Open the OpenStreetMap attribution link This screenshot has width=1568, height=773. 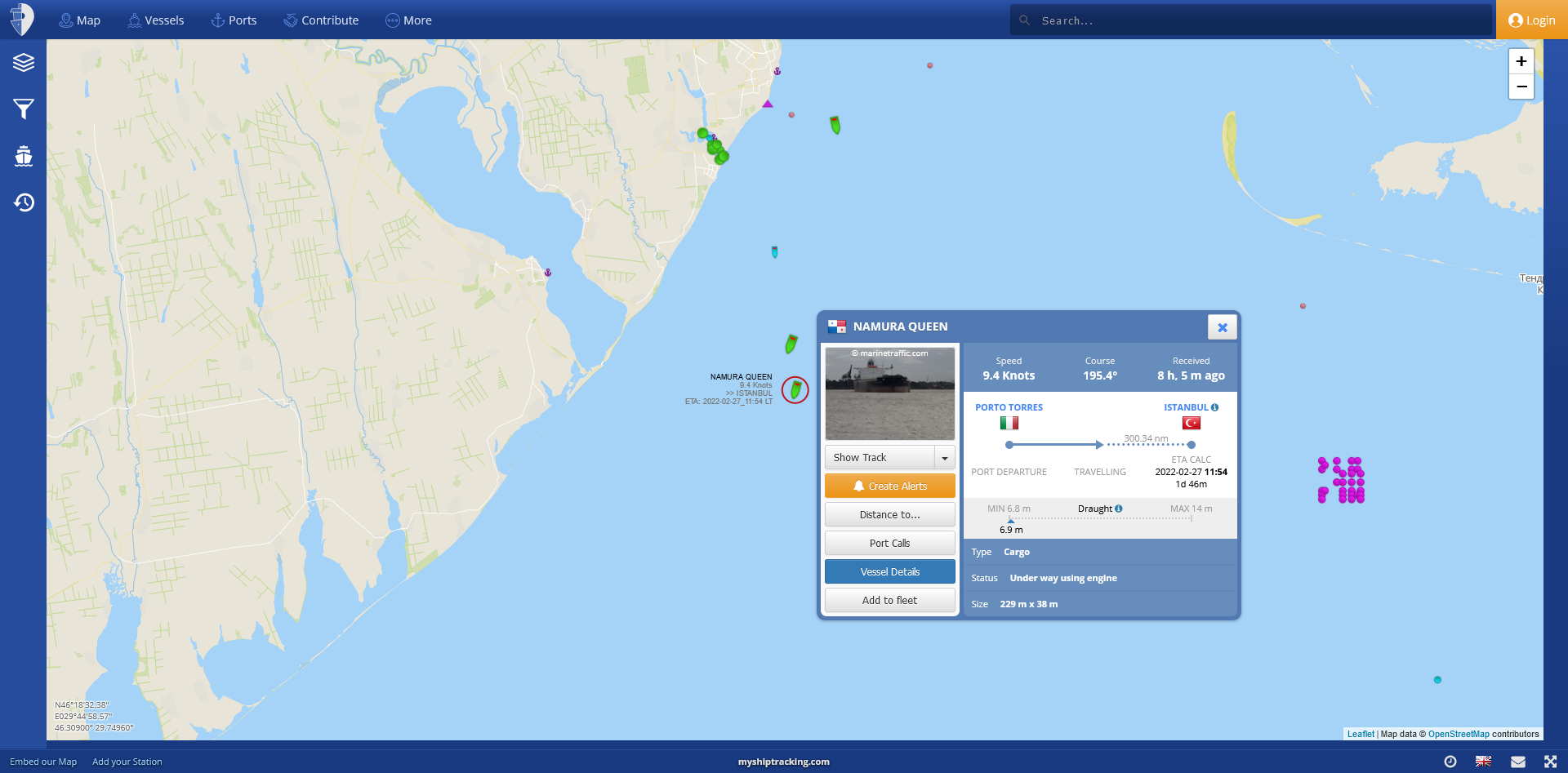1459,734
